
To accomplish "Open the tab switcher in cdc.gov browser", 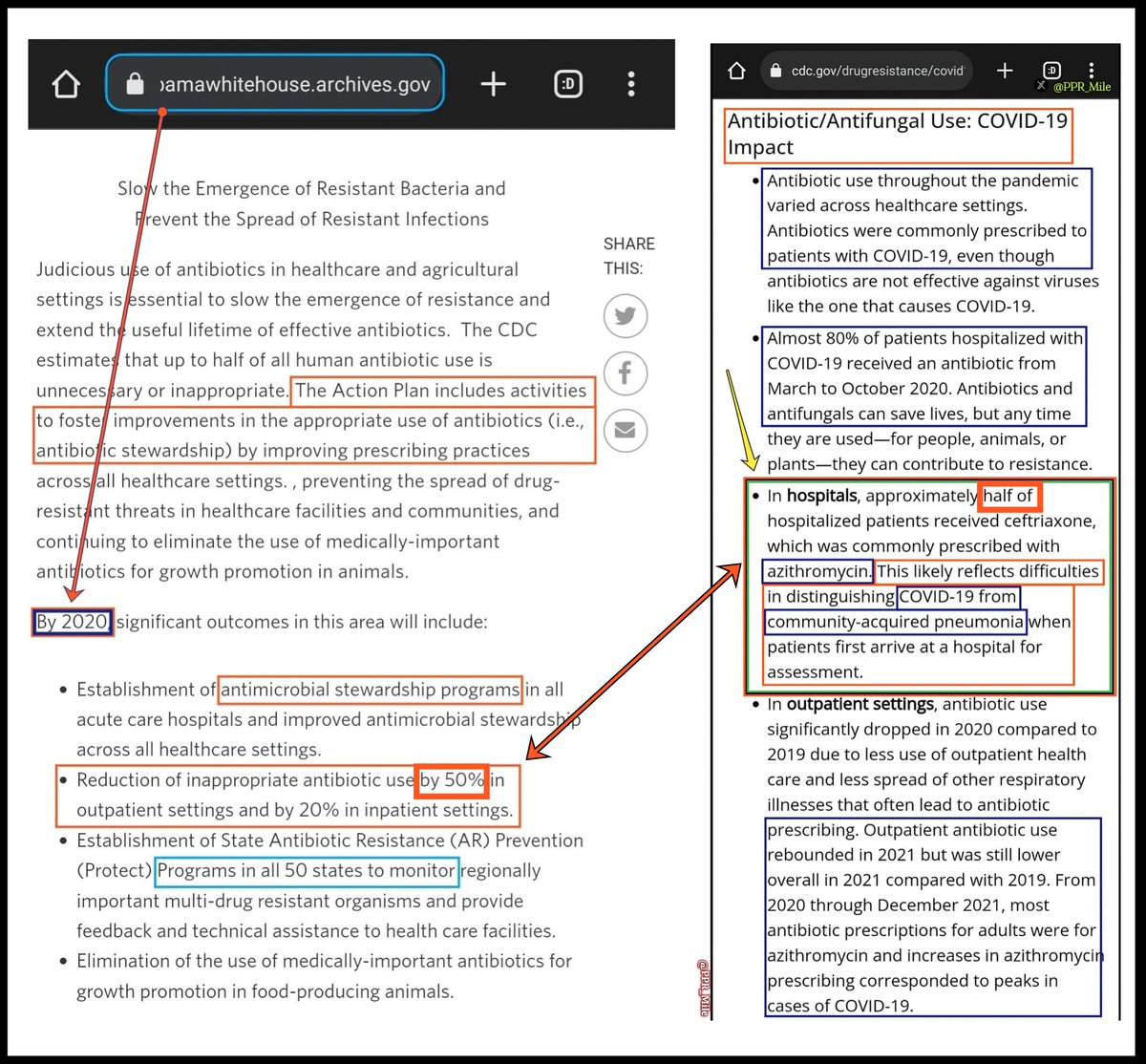I will click(1051, 70).
